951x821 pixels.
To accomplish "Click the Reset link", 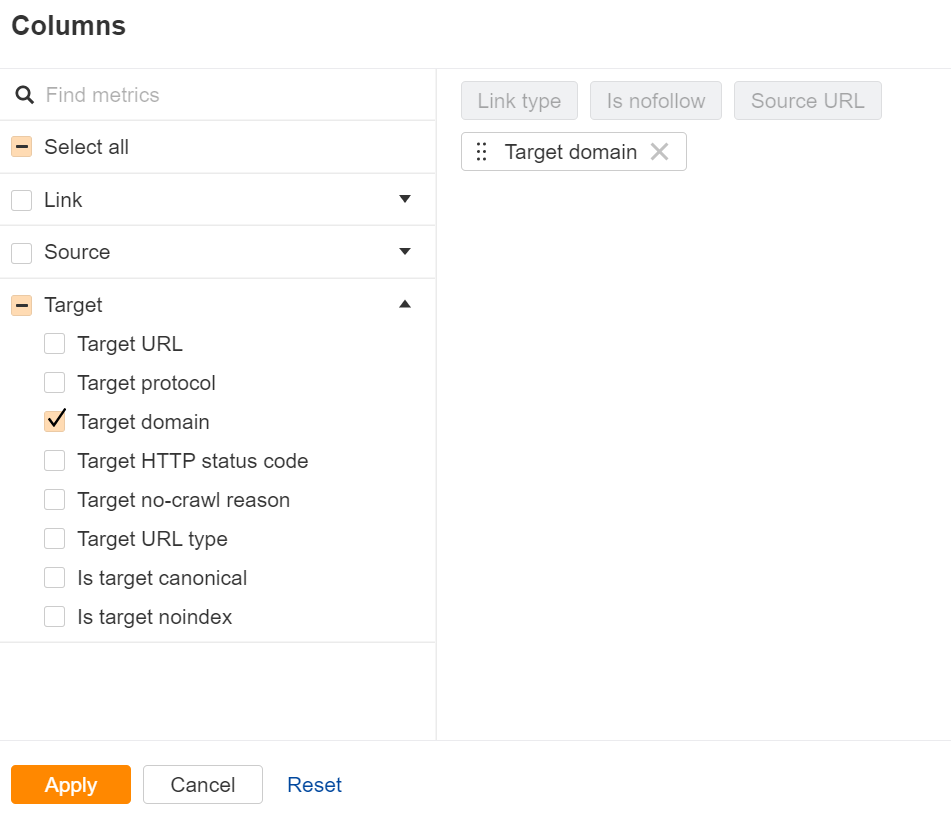I will tap(314, 785).
